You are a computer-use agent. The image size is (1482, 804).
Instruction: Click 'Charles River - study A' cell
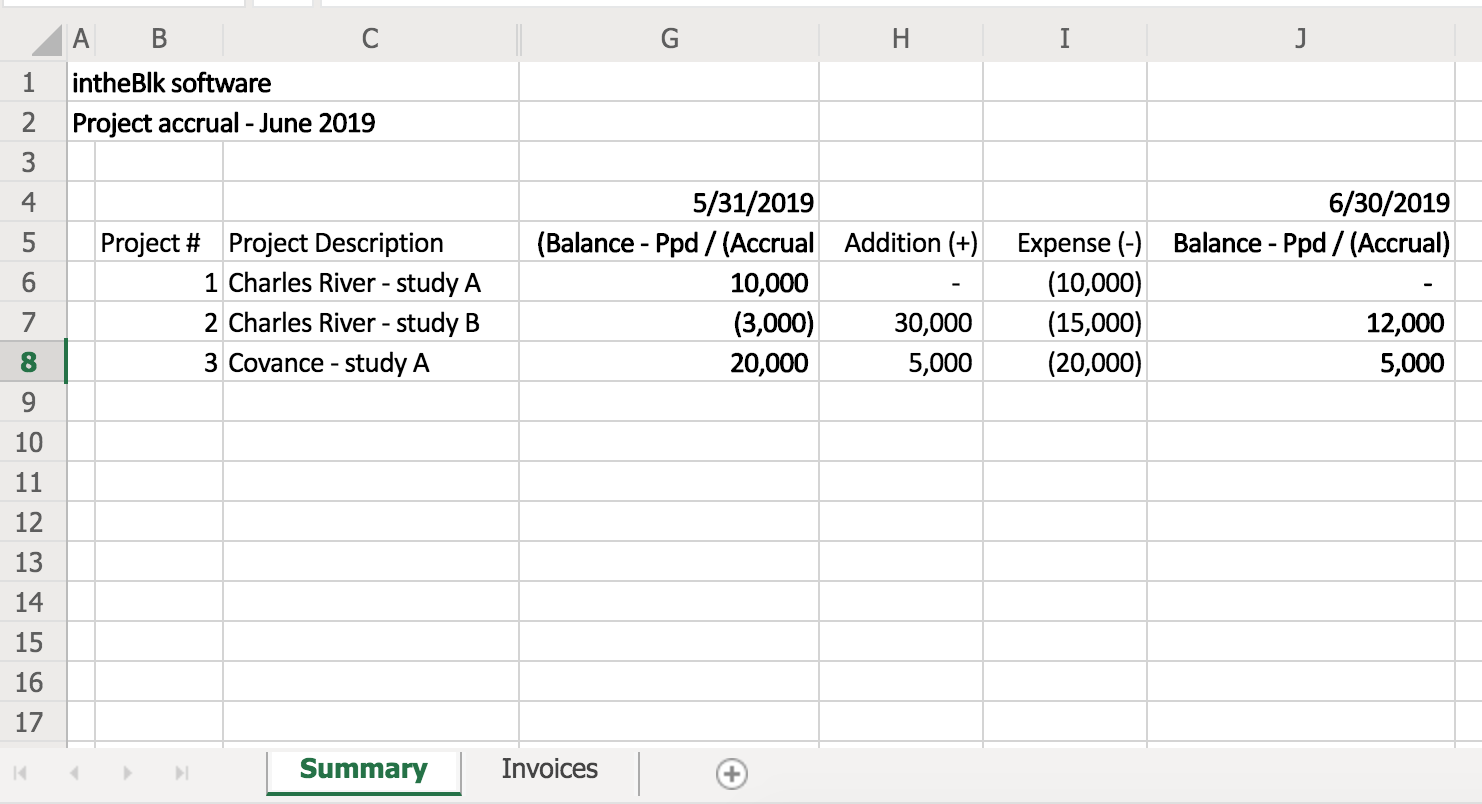point(371,282)
